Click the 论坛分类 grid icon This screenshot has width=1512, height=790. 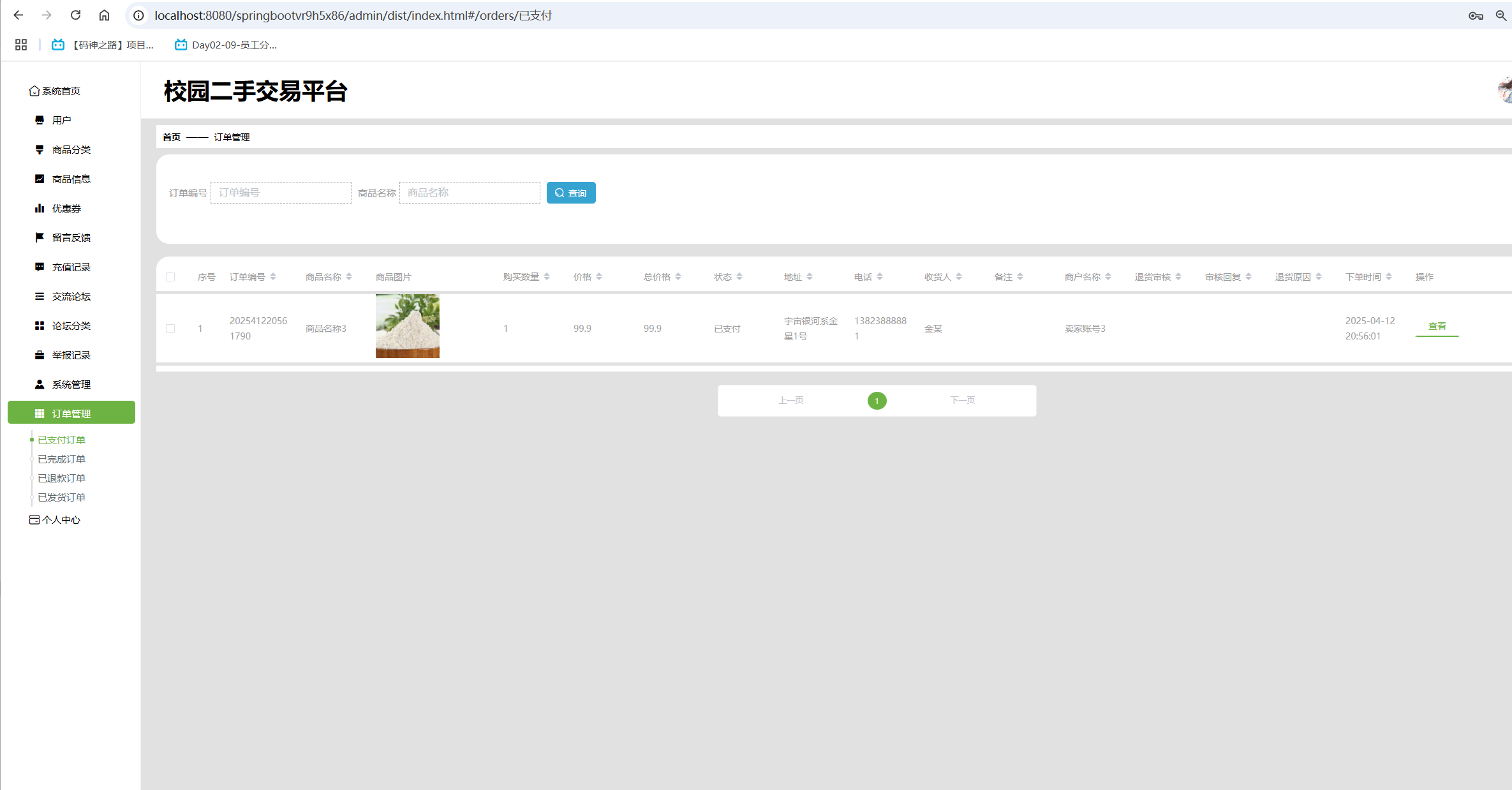pyautogui.click(x=40, y=325)
